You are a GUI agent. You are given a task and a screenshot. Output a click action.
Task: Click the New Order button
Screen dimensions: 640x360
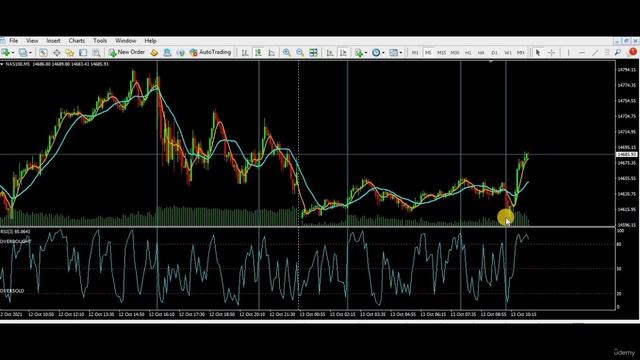(127, 52)
